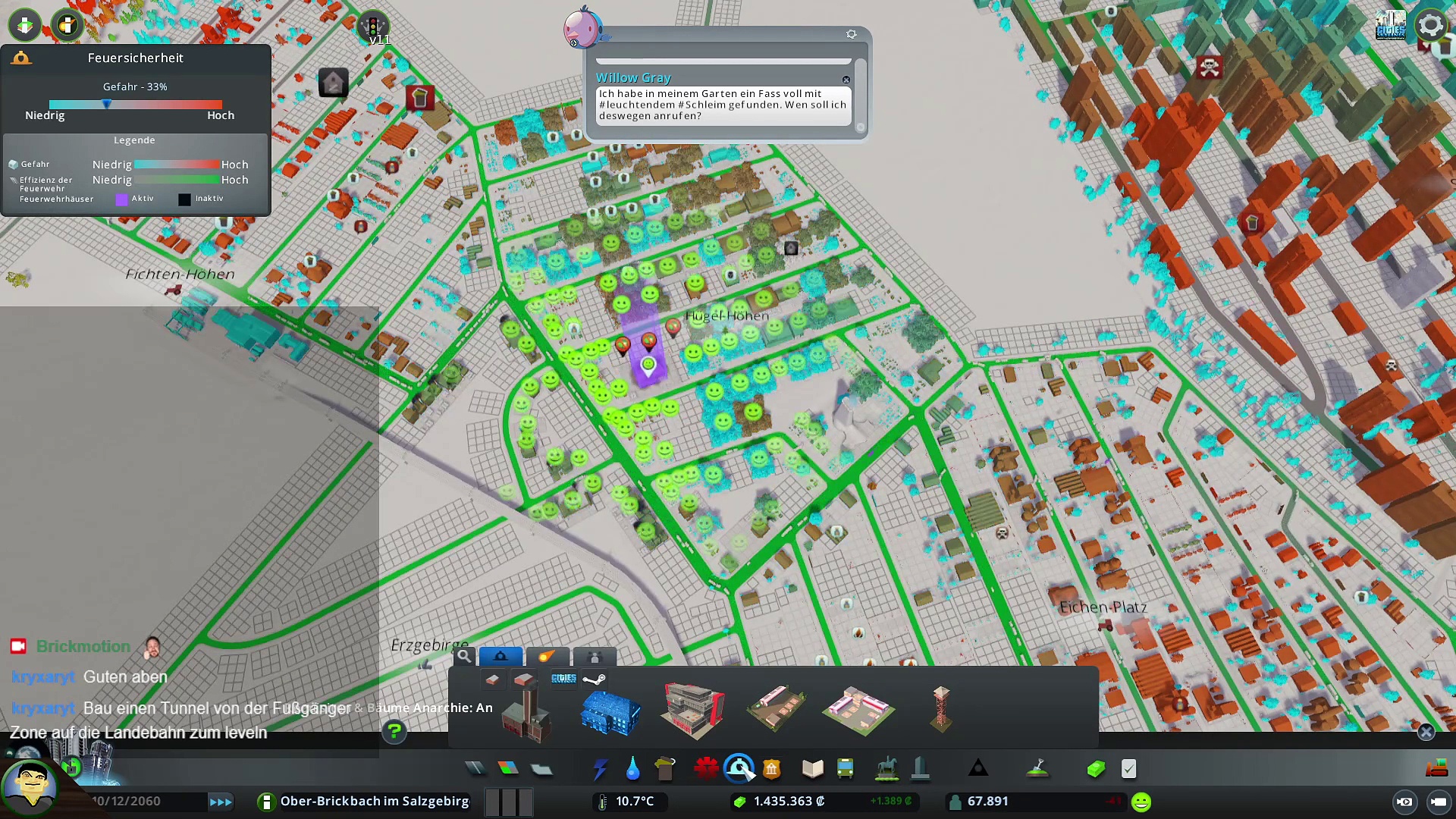Toggle game speed fast-forward arrows
The image size is (1456, 819).
point(221,802)
